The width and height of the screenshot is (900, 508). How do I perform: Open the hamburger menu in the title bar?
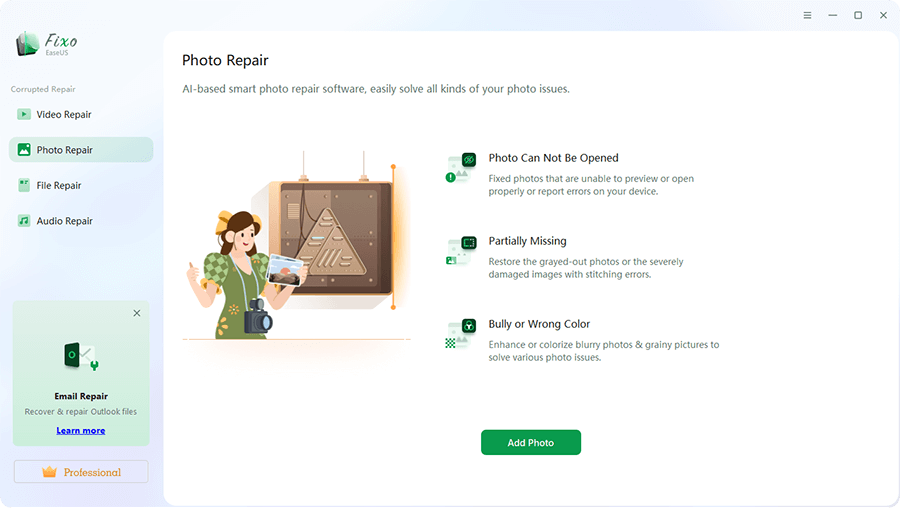pos(807,15)
